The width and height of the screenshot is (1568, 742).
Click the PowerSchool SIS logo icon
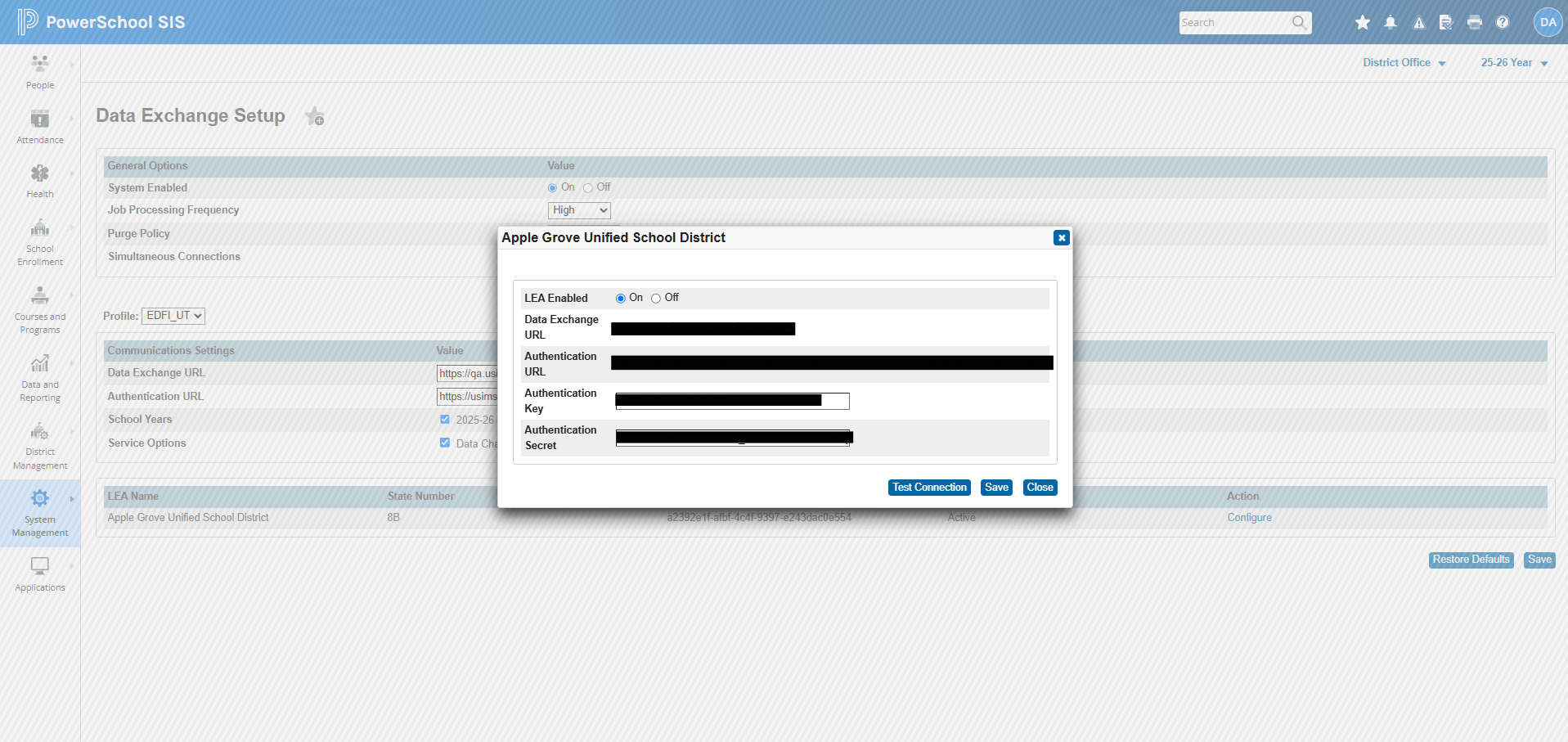[28, 21]
